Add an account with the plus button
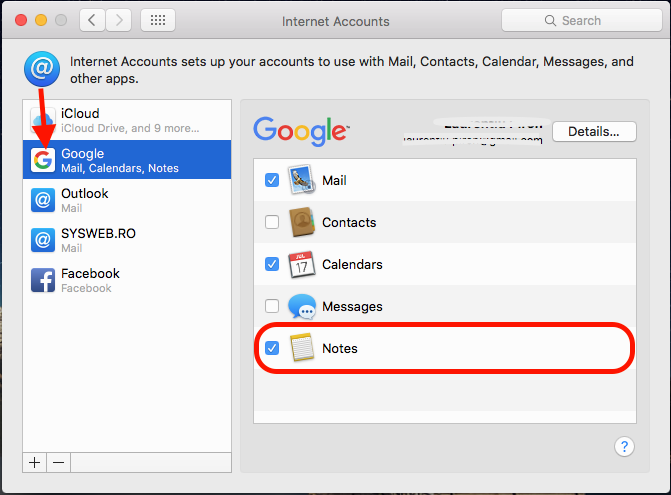 click(35, 462)
